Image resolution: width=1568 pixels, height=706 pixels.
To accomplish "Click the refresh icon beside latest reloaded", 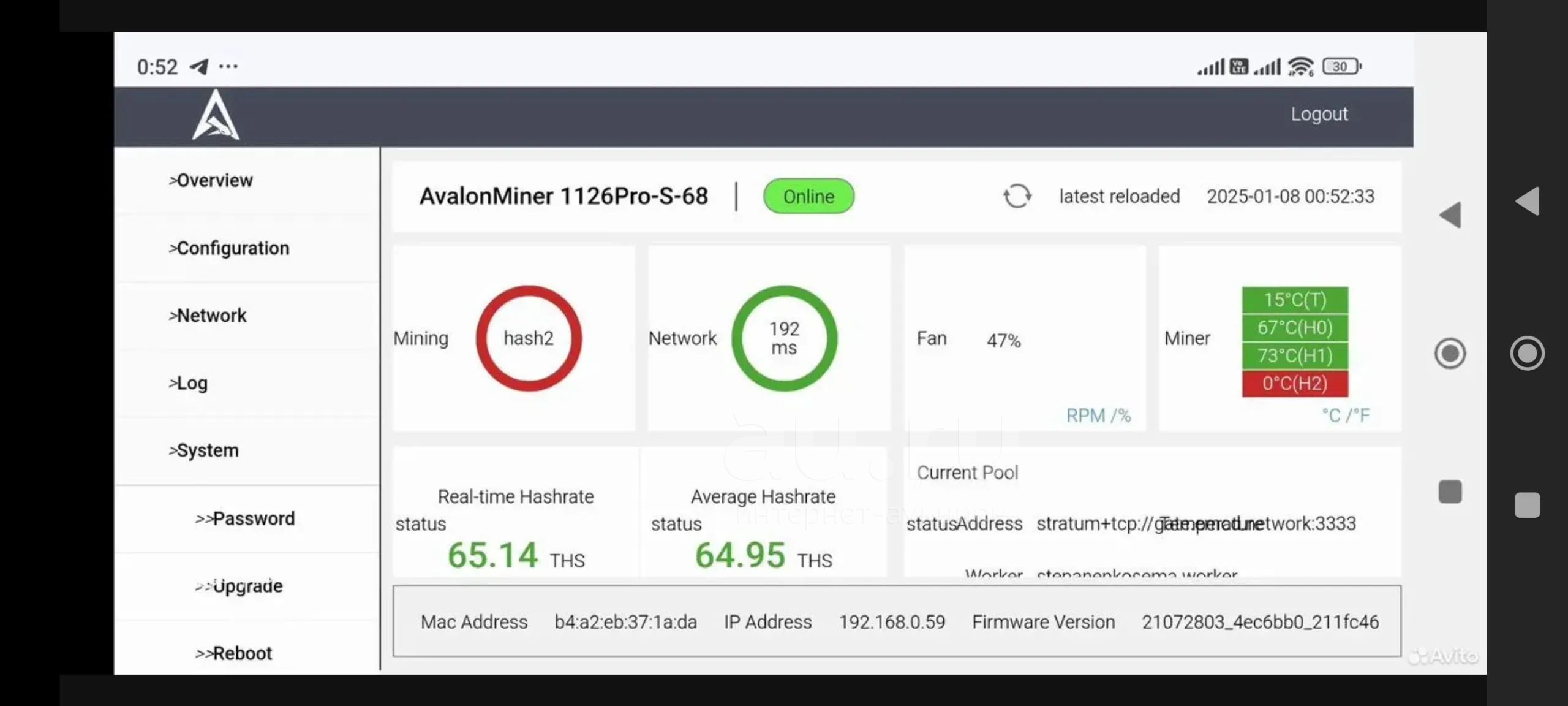I will (x=1017, y=196).
